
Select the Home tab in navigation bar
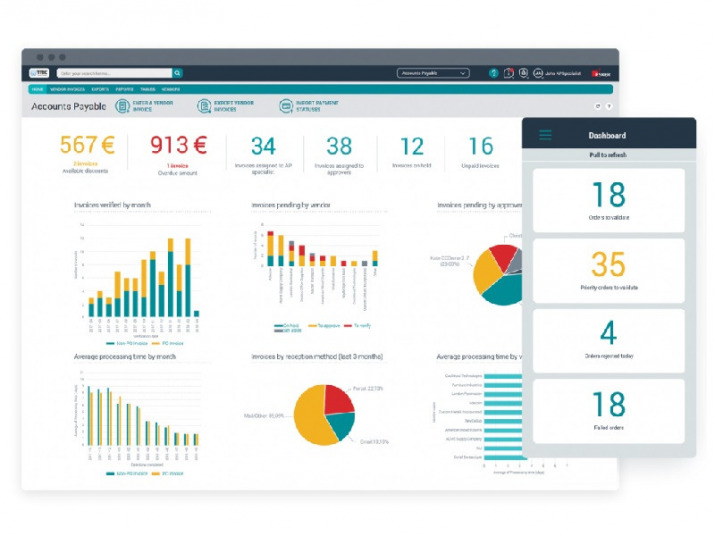coord(37,89)
